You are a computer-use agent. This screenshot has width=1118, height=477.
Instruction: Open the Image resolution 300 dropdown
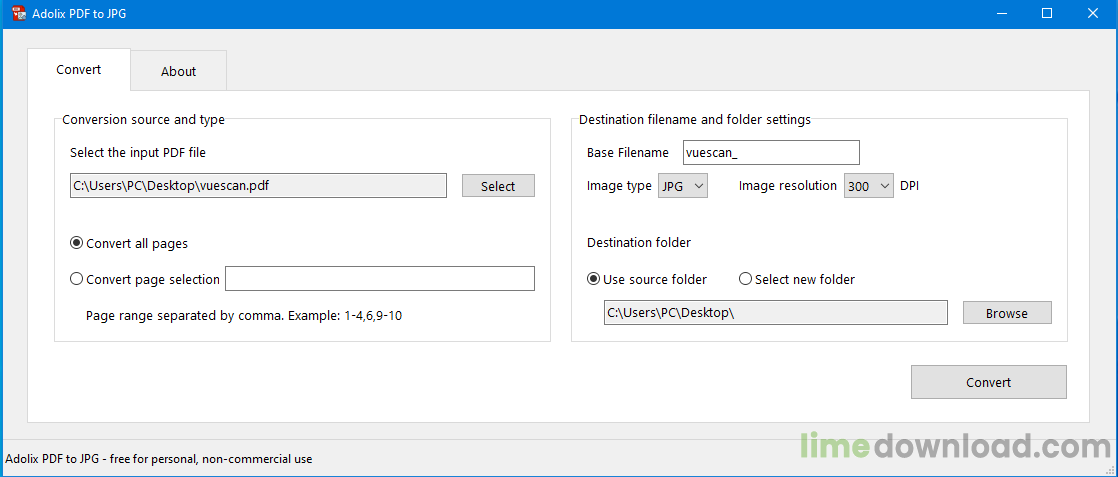point(868,186)
